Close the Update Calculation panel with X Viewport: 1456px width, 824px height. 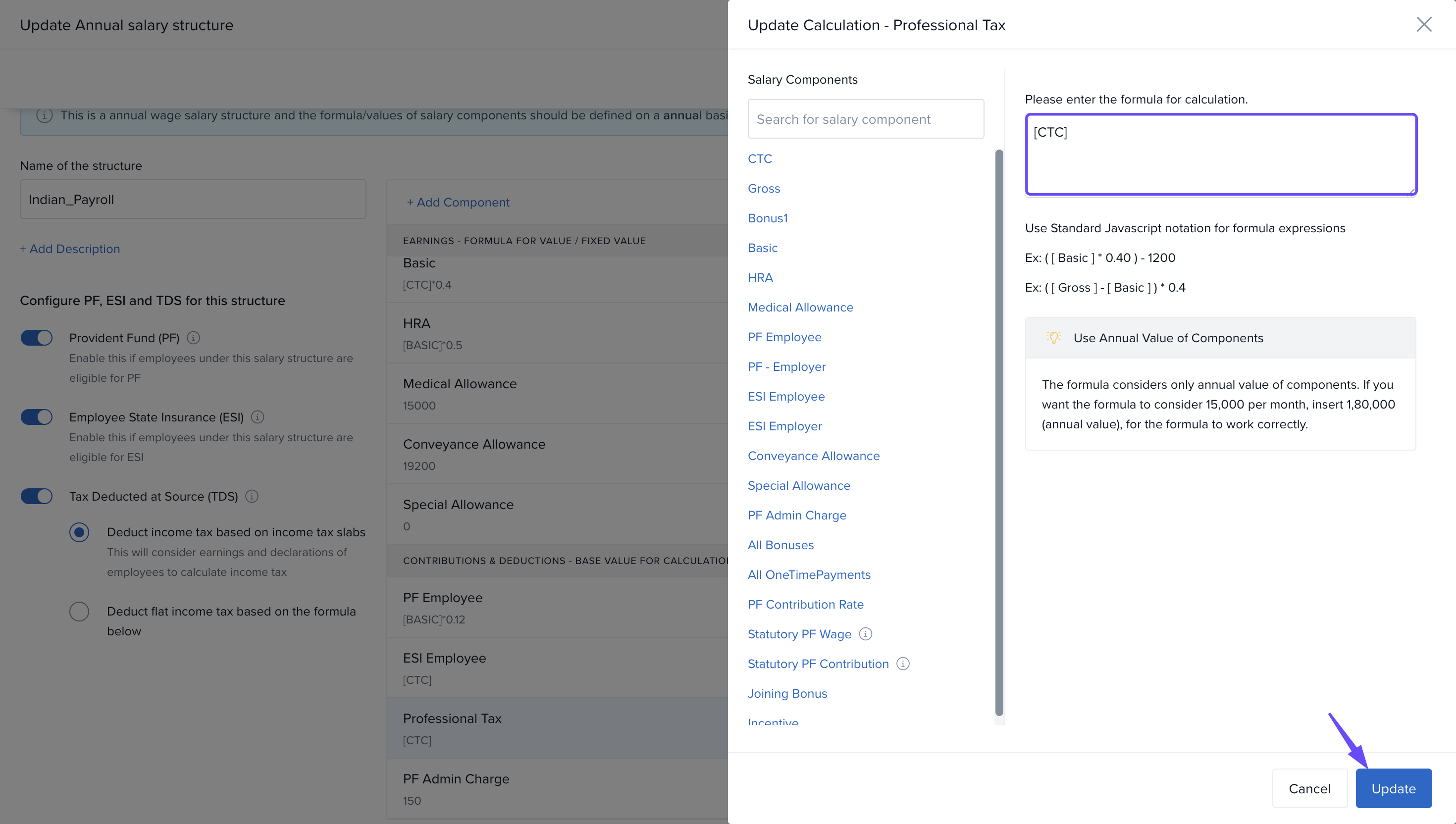1424,24
